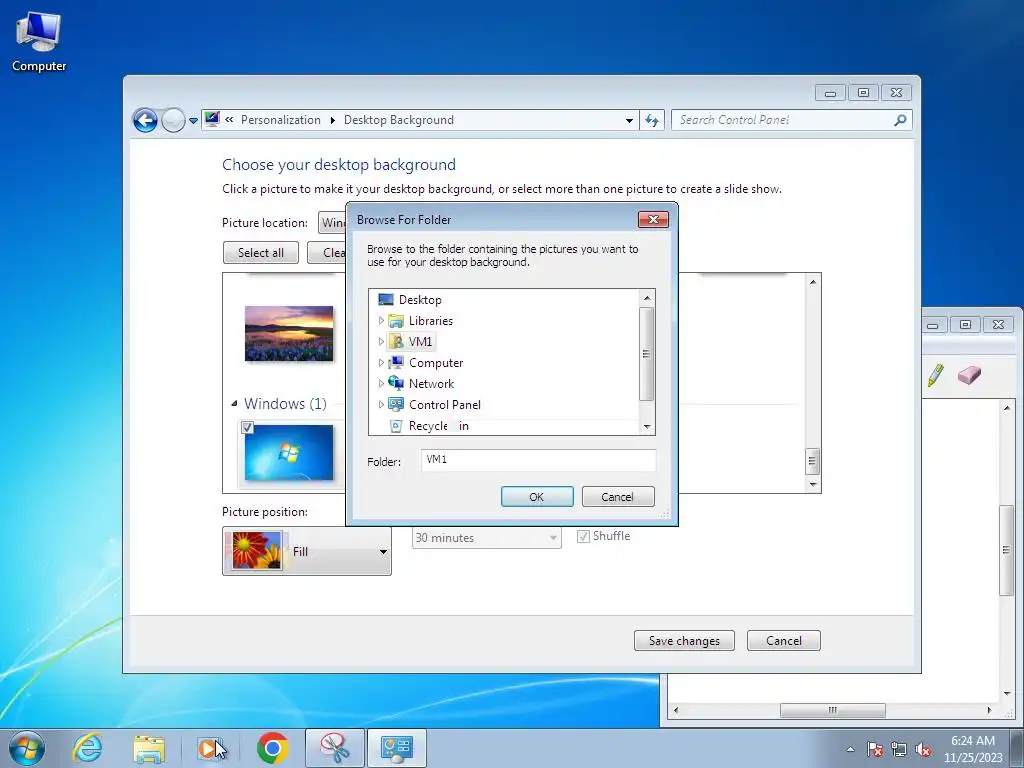Click the Control Panel taskbar button
This screenshot has height=768, width=1024.
click(x=396, y=748)
